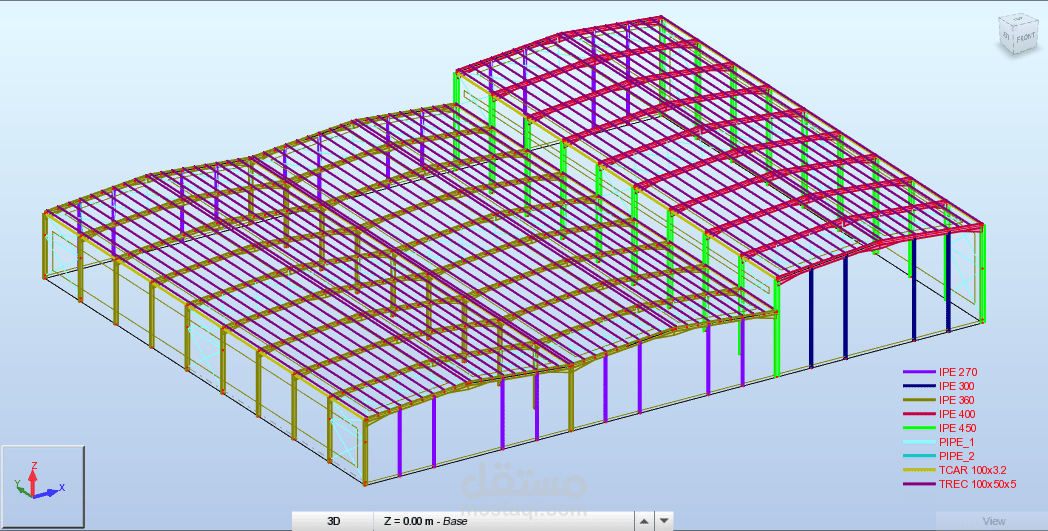The image size is (1048, 531).
Task: Click the XYZ axis orientation widget
Action: [x=42, y=486]
